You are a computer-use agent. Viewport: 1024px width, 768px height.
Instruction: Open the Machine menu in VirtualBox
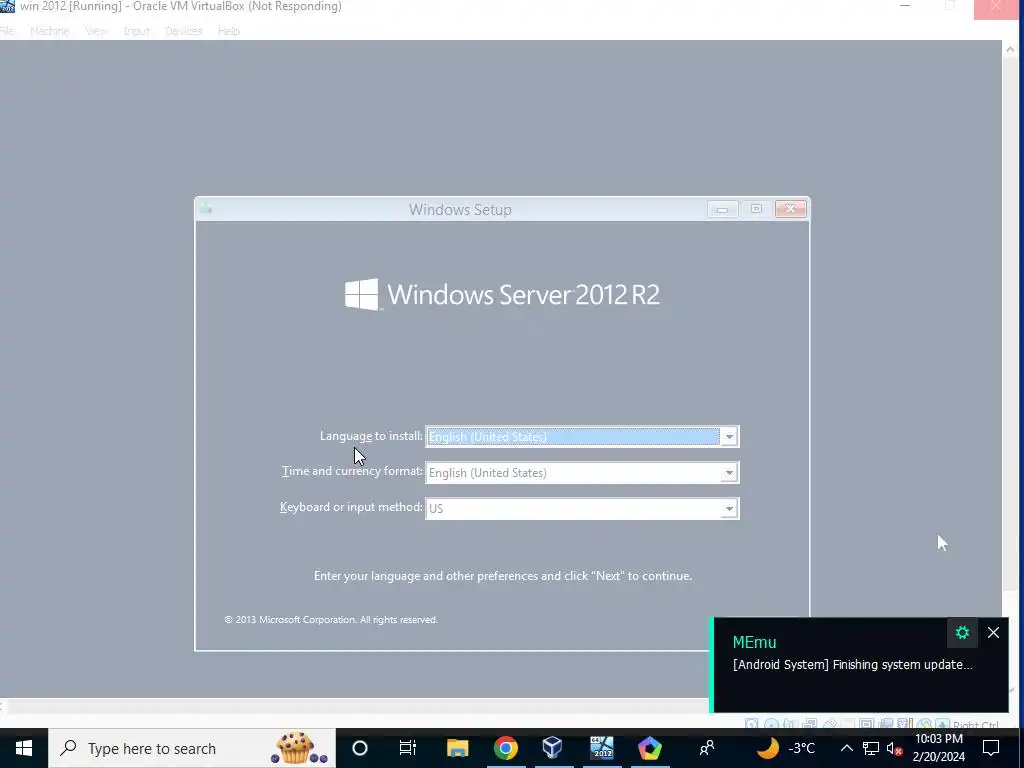[50, 31]
